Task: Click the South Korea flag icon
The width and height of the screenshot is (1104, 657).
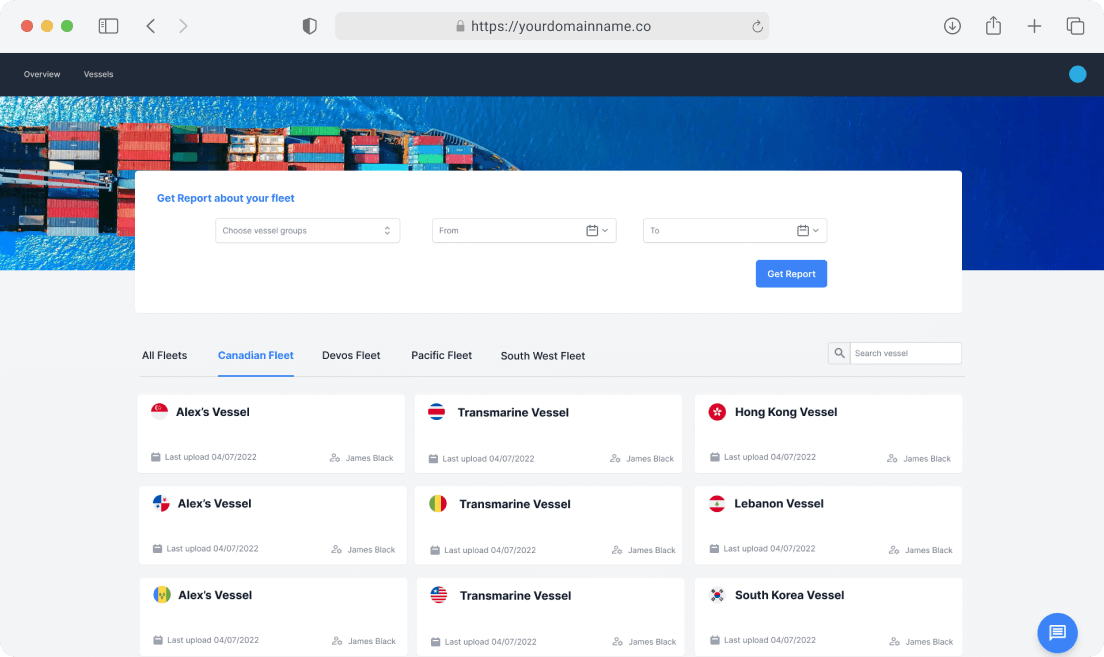Action: pos(717,595)
